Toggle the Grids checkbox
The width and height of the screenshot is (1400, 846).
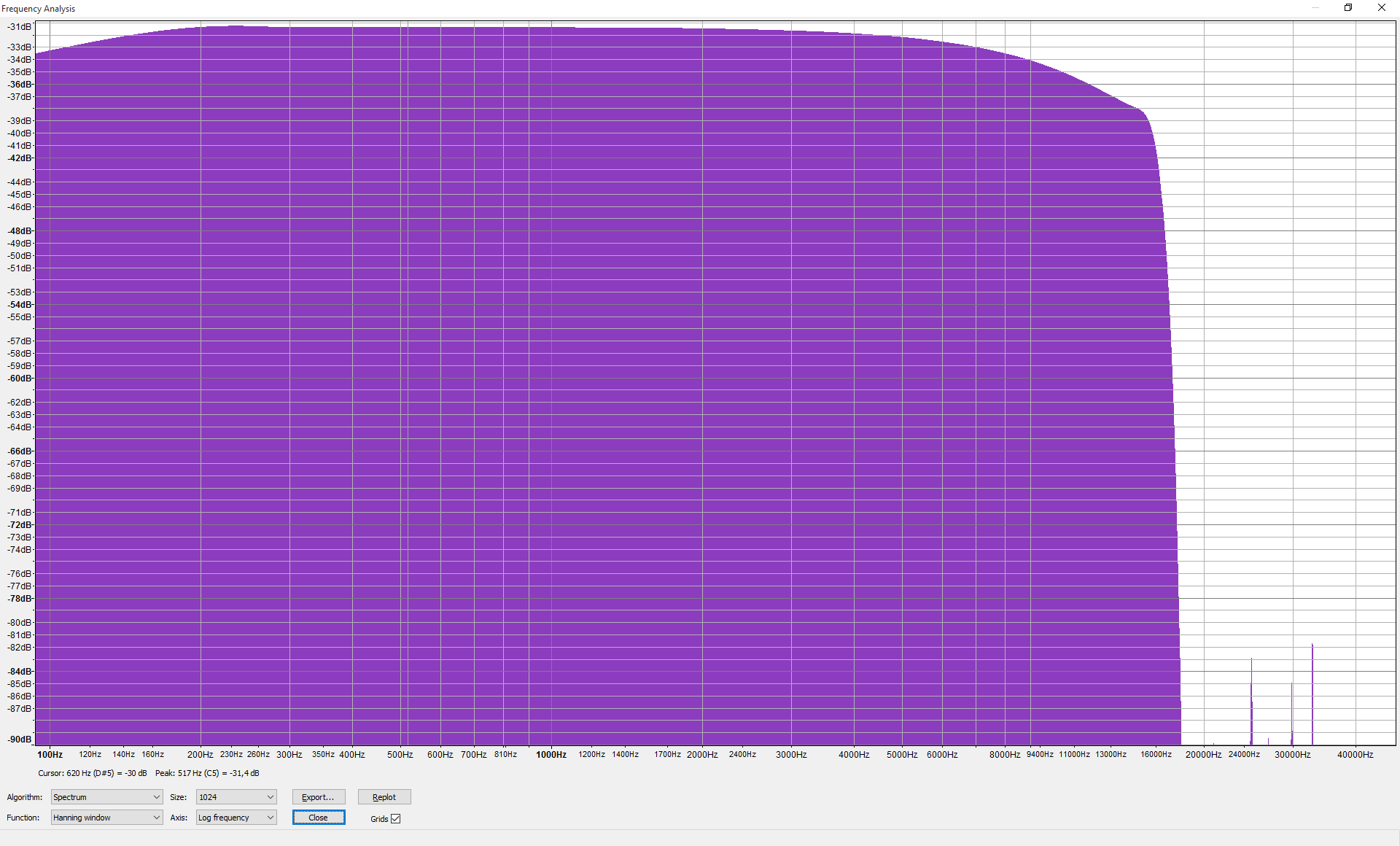pos(395,818)
